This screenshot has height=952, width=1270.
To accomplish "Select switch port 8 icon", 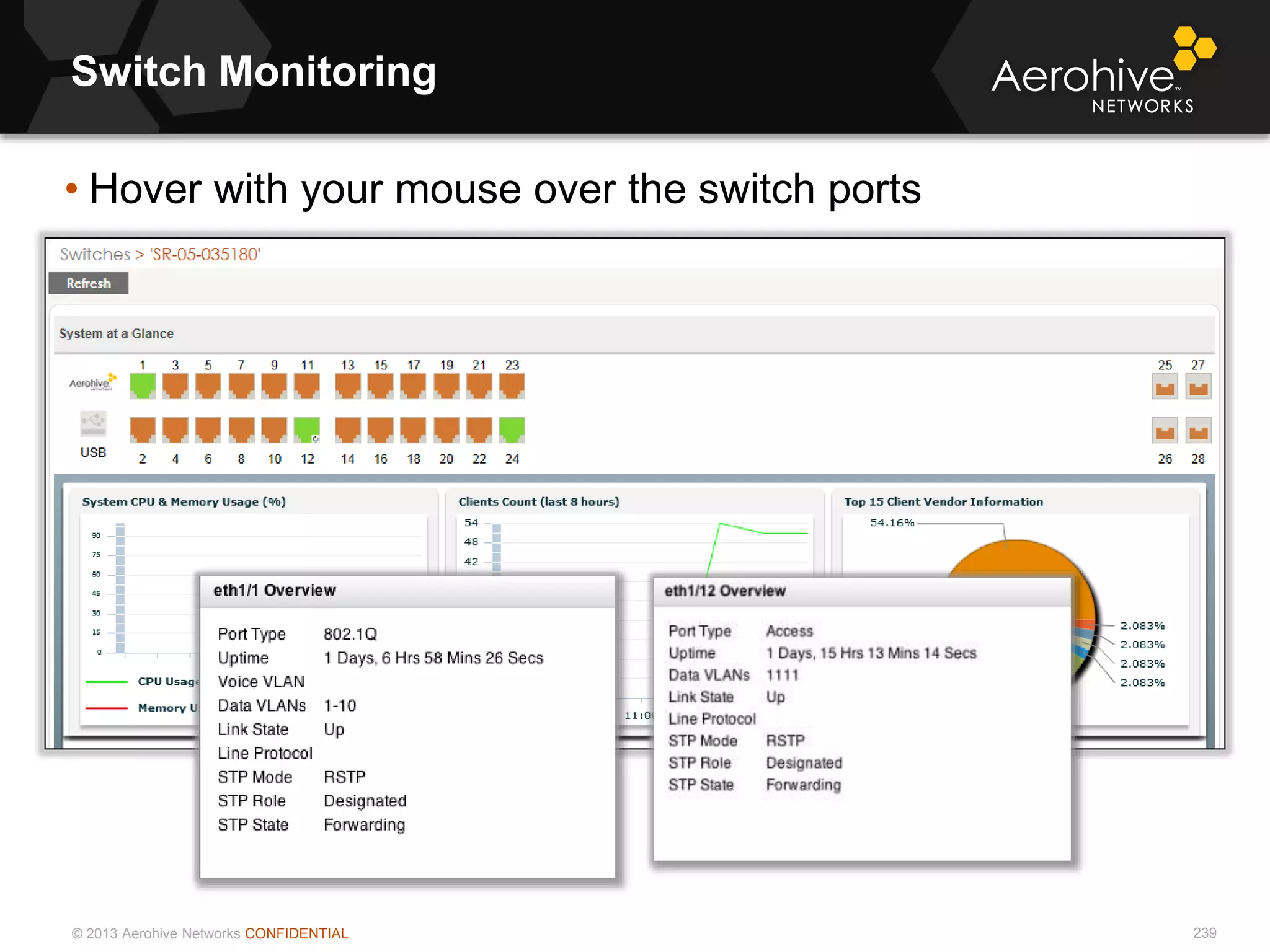I will point(241,430).
